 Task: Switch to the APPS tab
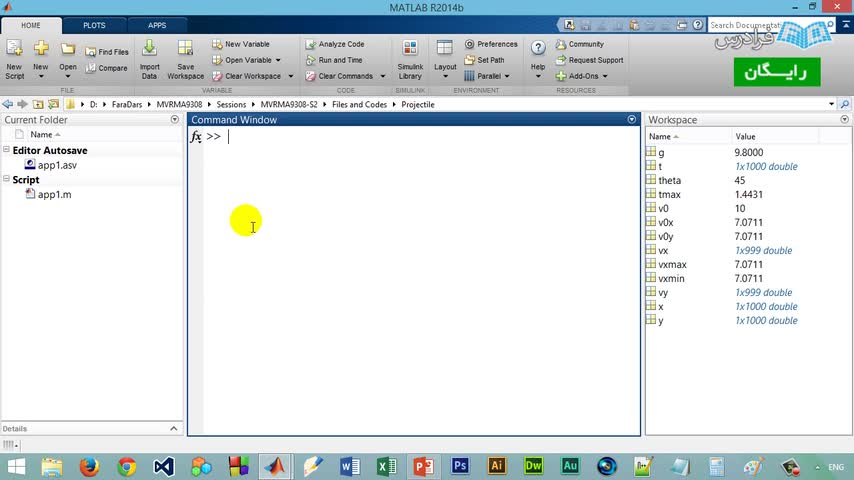pos(157,26)
